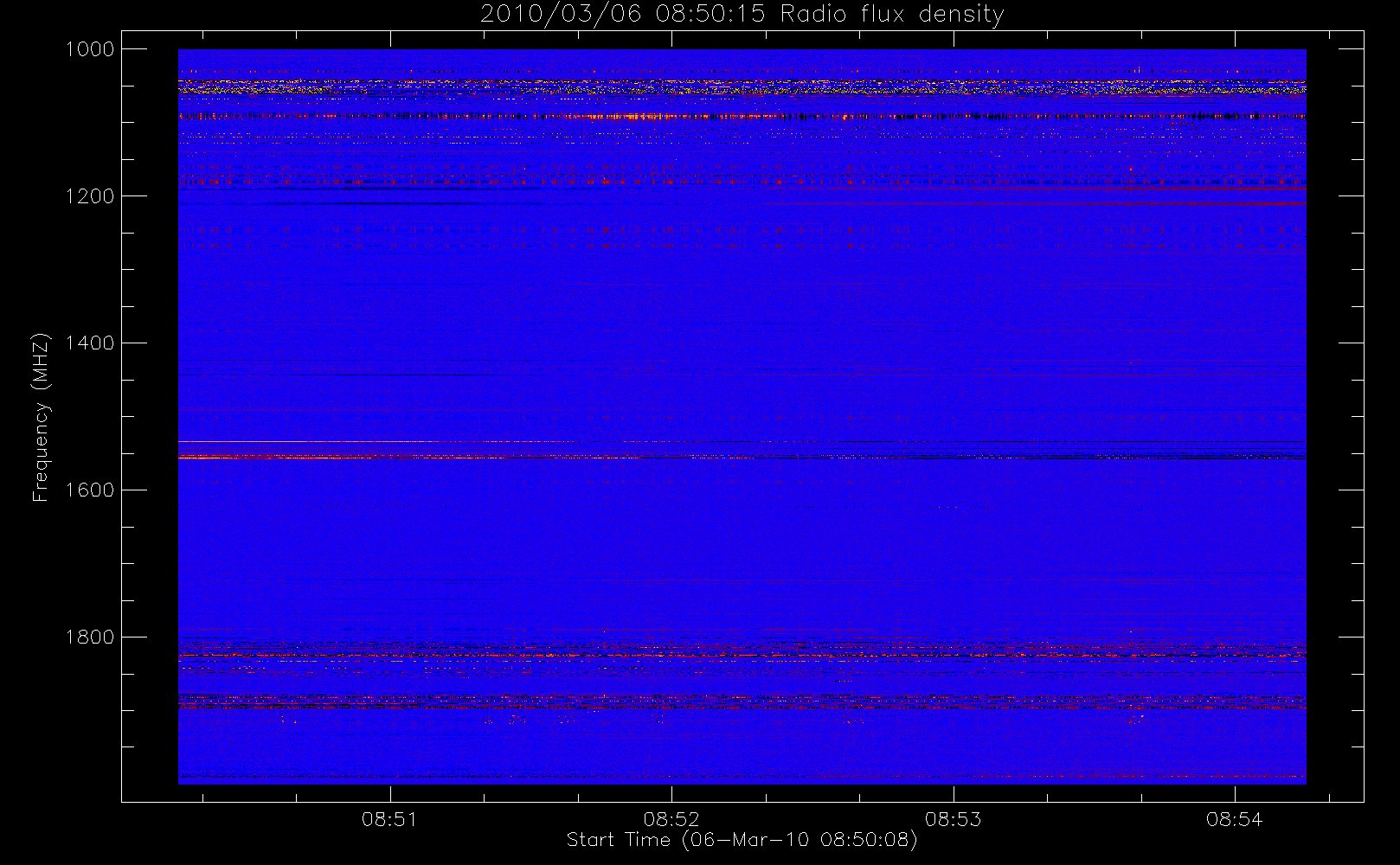Click the 08:52 time tick label
Screen dimensions: 1400x865
tap(671, 819)
